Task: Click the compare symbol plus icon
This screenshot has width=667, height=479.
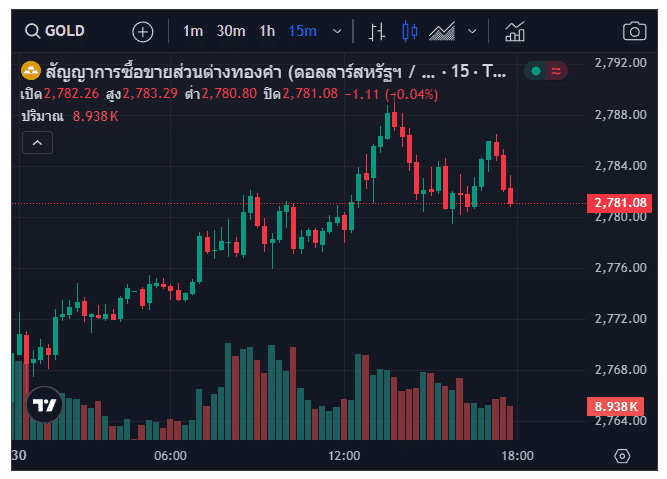Action: (143, 32)
